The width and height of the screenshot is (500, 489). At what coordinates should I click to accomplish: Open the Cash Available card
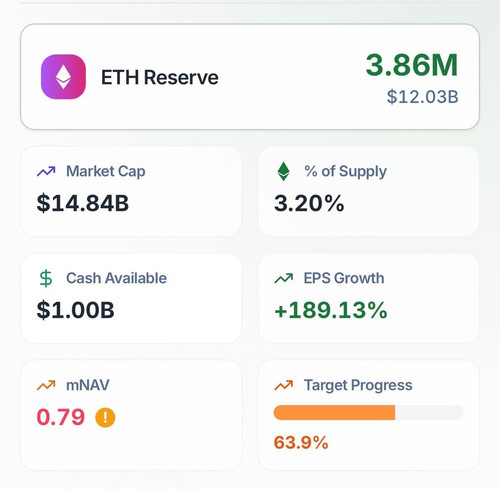point(131,298)
